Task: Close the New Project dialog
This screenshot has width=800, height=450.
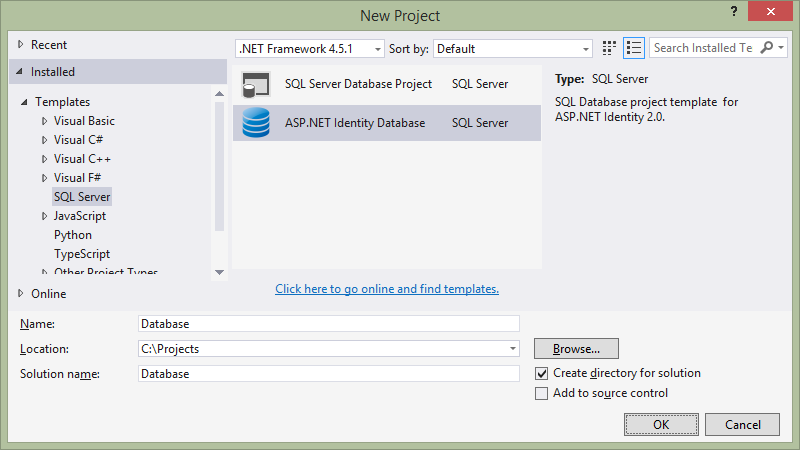Action: 770,11
